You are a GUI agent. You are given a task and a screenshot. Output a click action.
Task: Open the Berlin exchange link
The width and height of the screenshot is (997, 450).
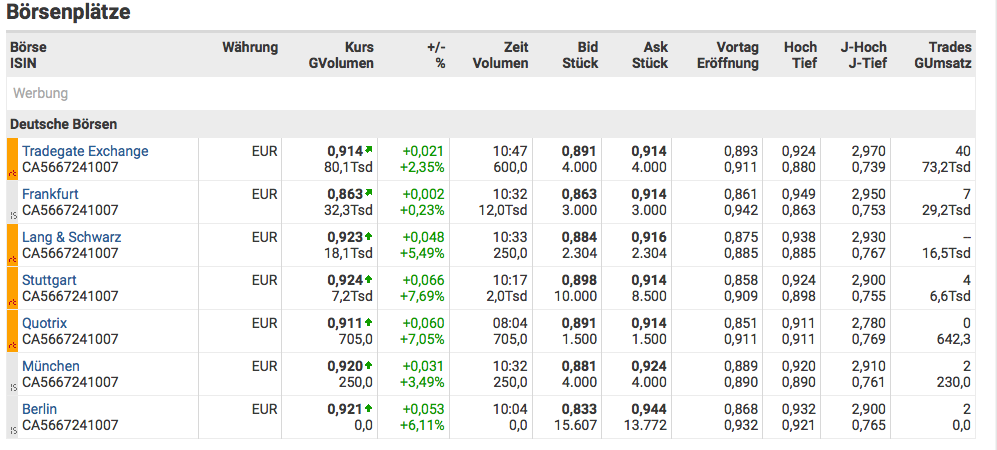39,409
